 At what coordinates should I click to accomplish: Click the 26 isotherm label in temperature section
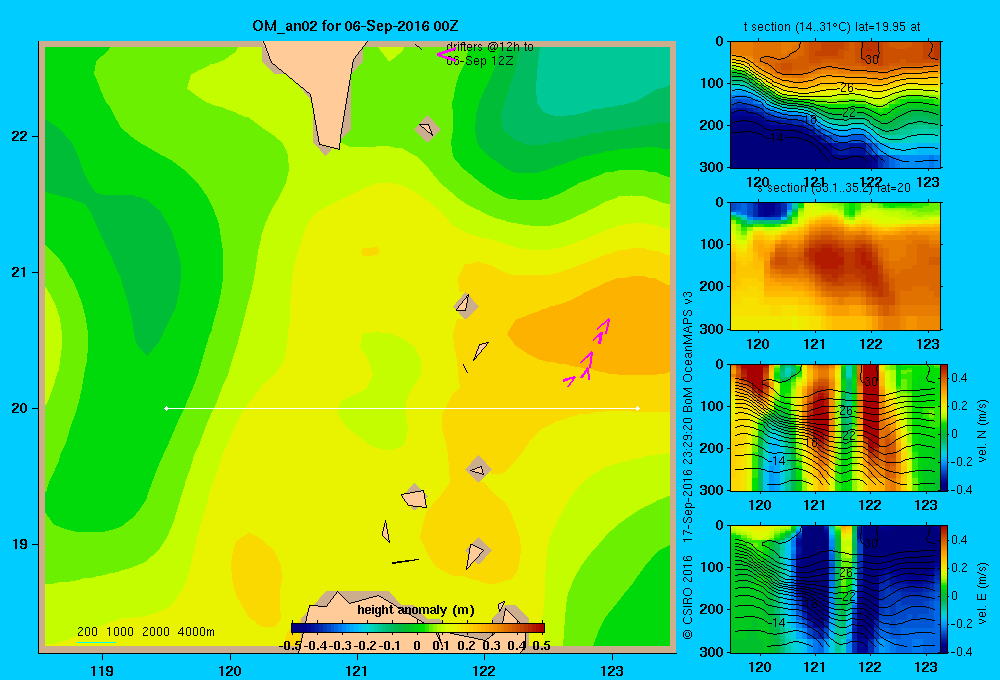pos(846,87)
